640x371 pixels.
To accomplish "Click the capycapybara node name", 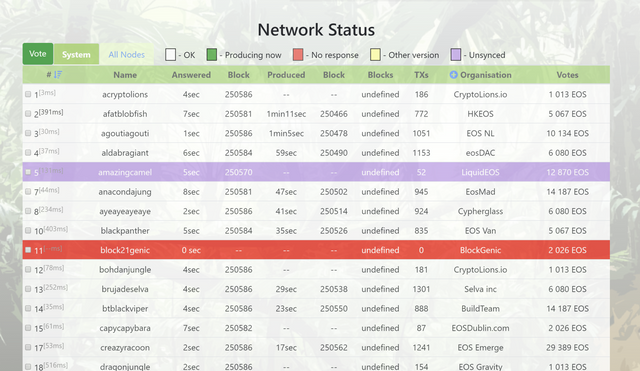I will [125, 328].
